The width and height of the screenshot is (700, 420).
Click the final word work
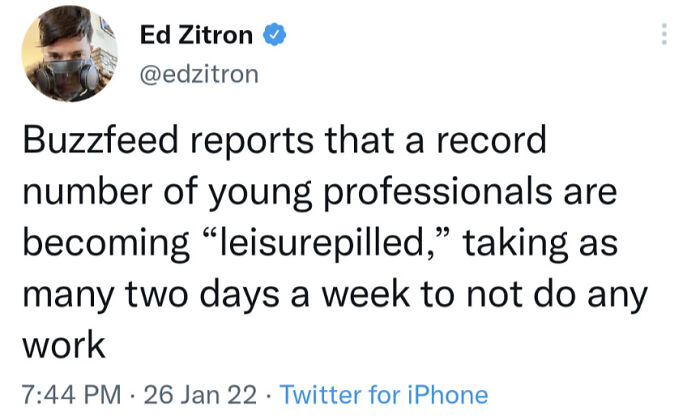[x=63, y=345]
